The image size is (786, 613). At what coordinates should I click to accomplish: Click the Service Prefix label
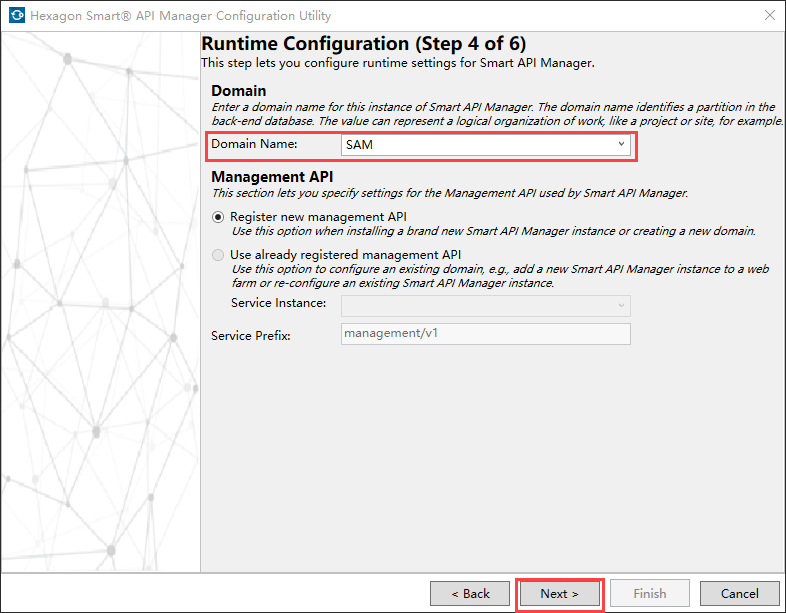pos(250,335)
